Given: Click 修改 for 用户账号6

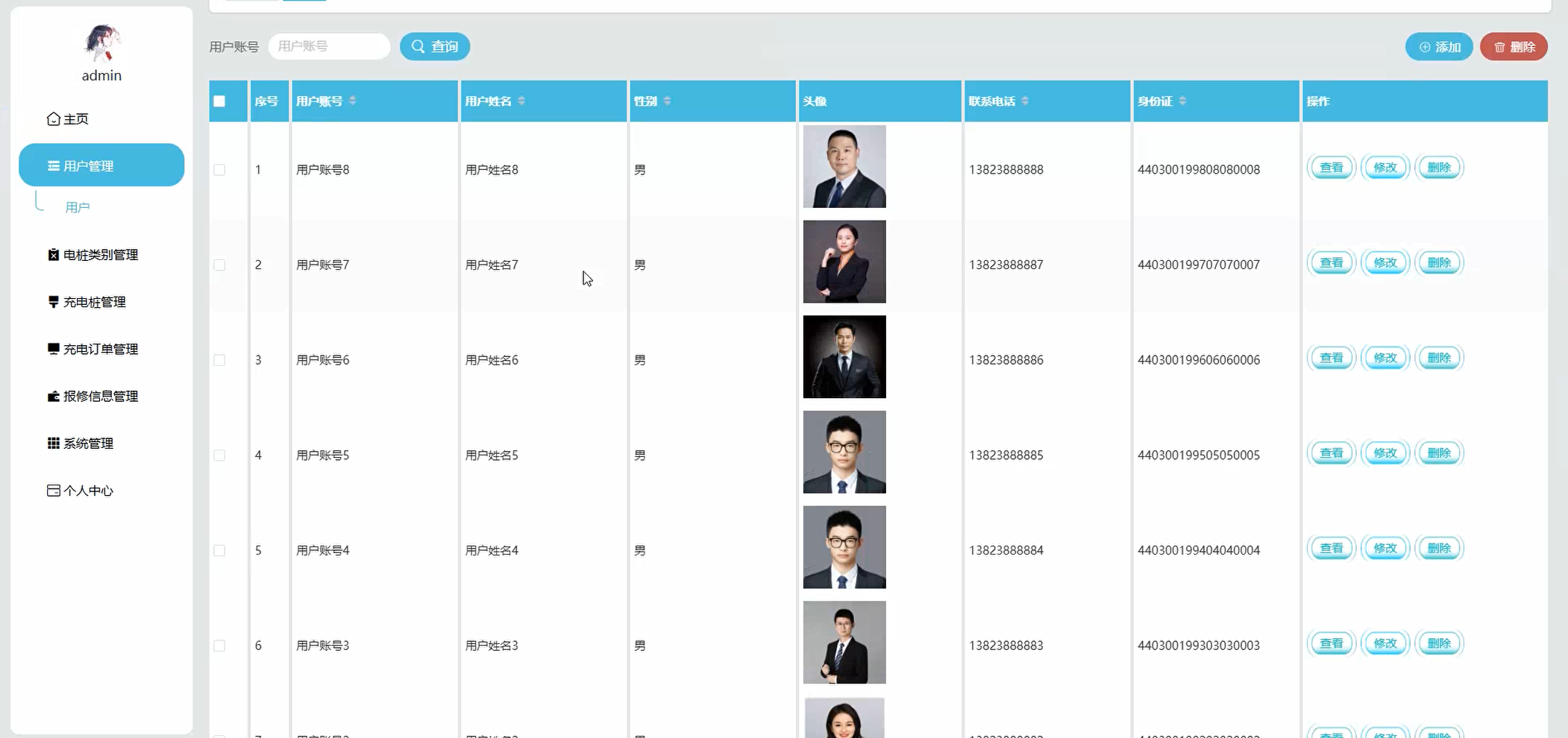Looking at the screenshot, I should [1385, 358].
